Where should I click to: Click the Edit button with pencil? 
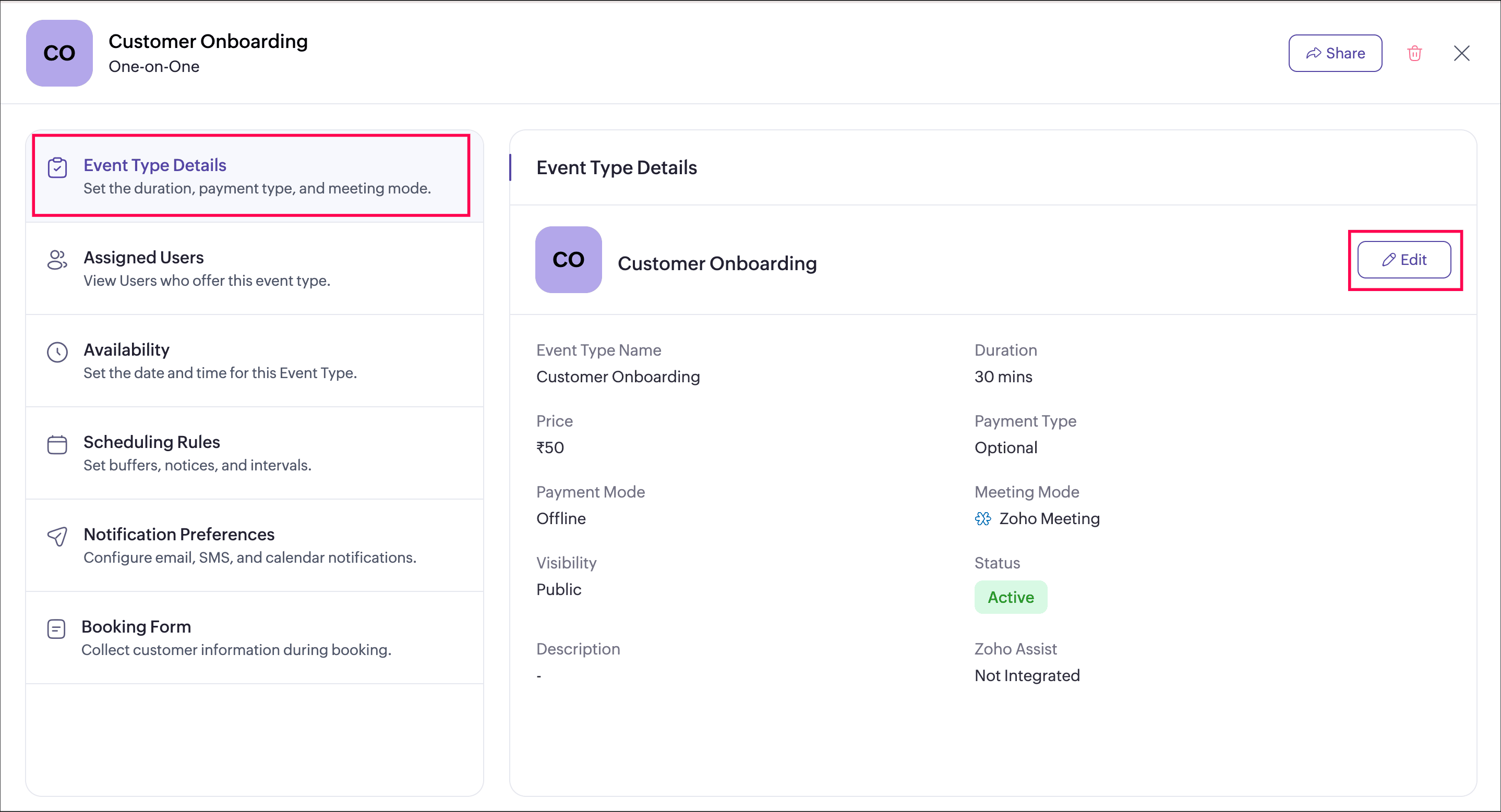pyautogui.click(x=1403, y=260)
